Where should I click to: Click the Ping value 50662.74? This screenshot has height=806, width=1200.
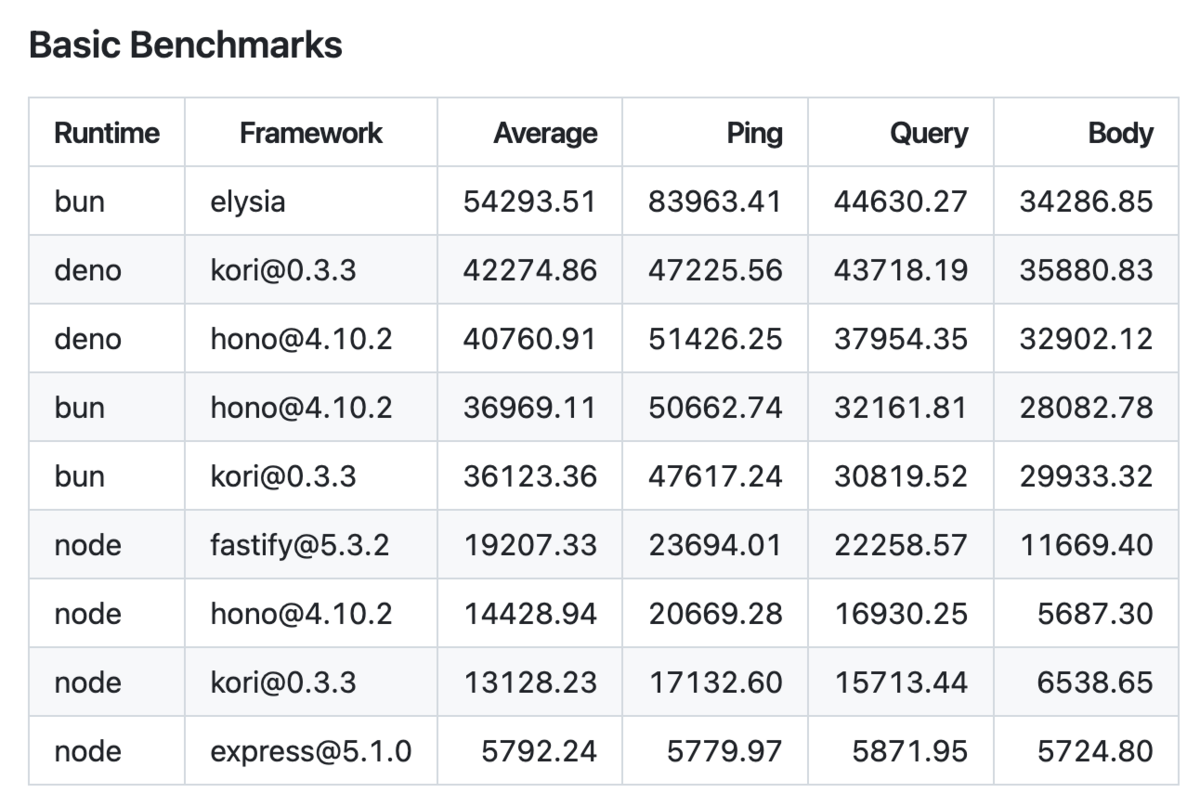click(x=715, y=407)
